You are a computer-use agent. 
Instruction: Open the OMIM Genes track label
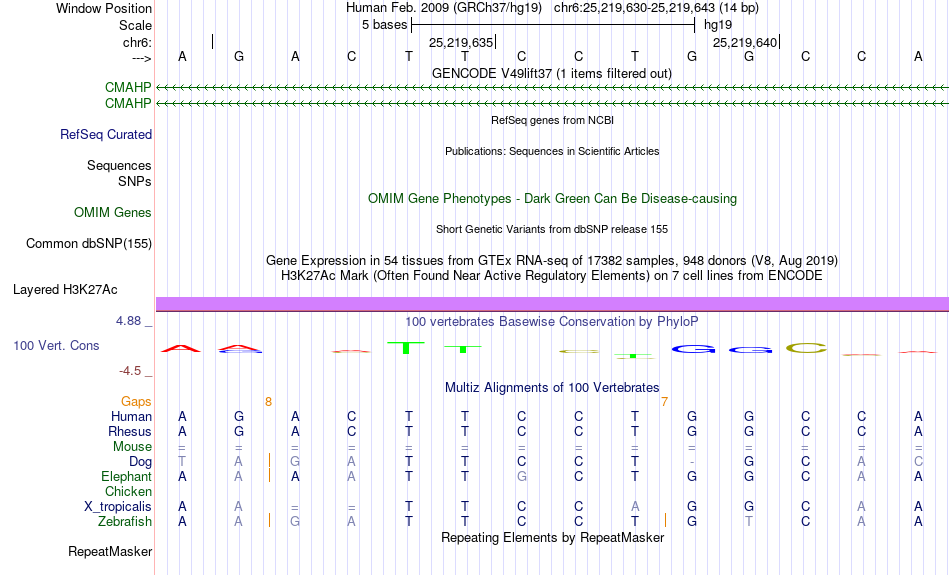coord(112,213)
